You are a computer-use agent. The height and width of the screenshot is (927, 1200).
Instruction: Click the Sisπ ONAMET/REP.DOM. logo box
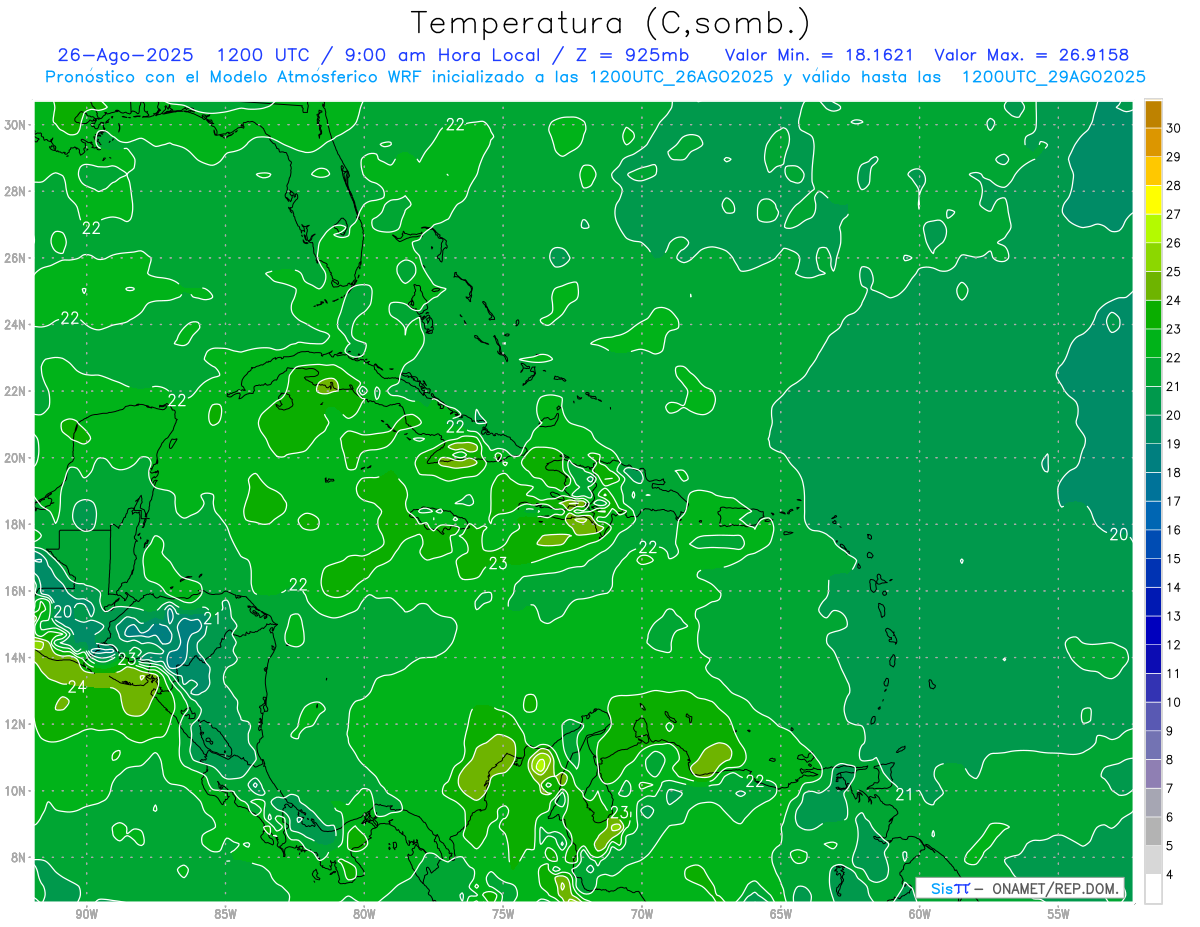click(x=1020, y=888)
